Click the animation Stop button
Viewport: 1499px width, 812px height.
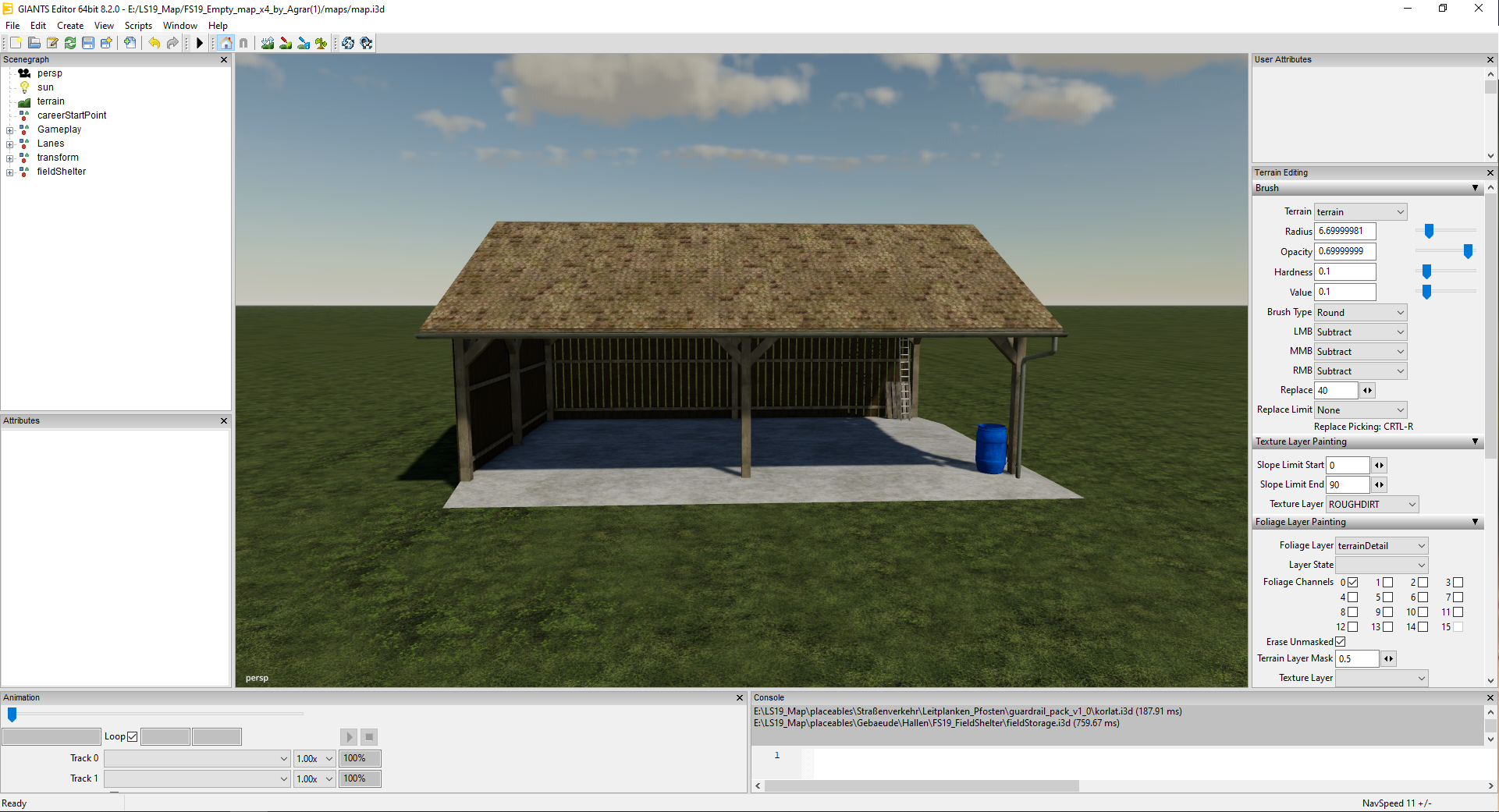tap(370, 736)
